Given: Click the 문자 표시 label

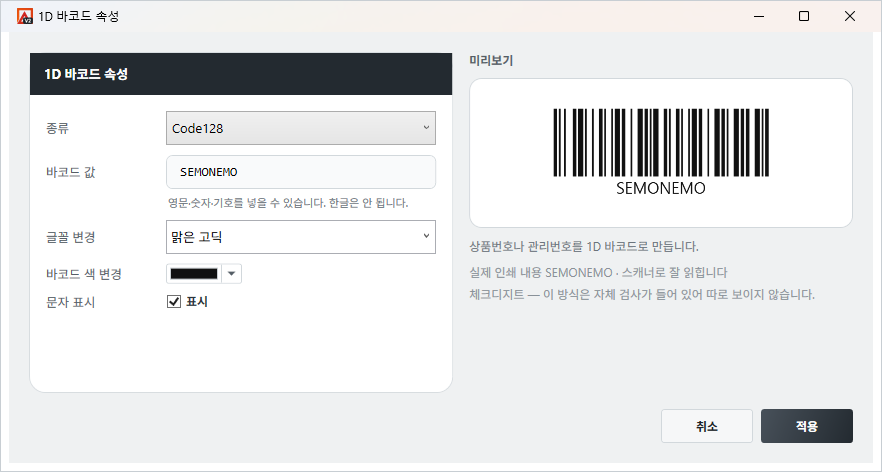Looking at the screenshot, I should click(x=71, y=302).
